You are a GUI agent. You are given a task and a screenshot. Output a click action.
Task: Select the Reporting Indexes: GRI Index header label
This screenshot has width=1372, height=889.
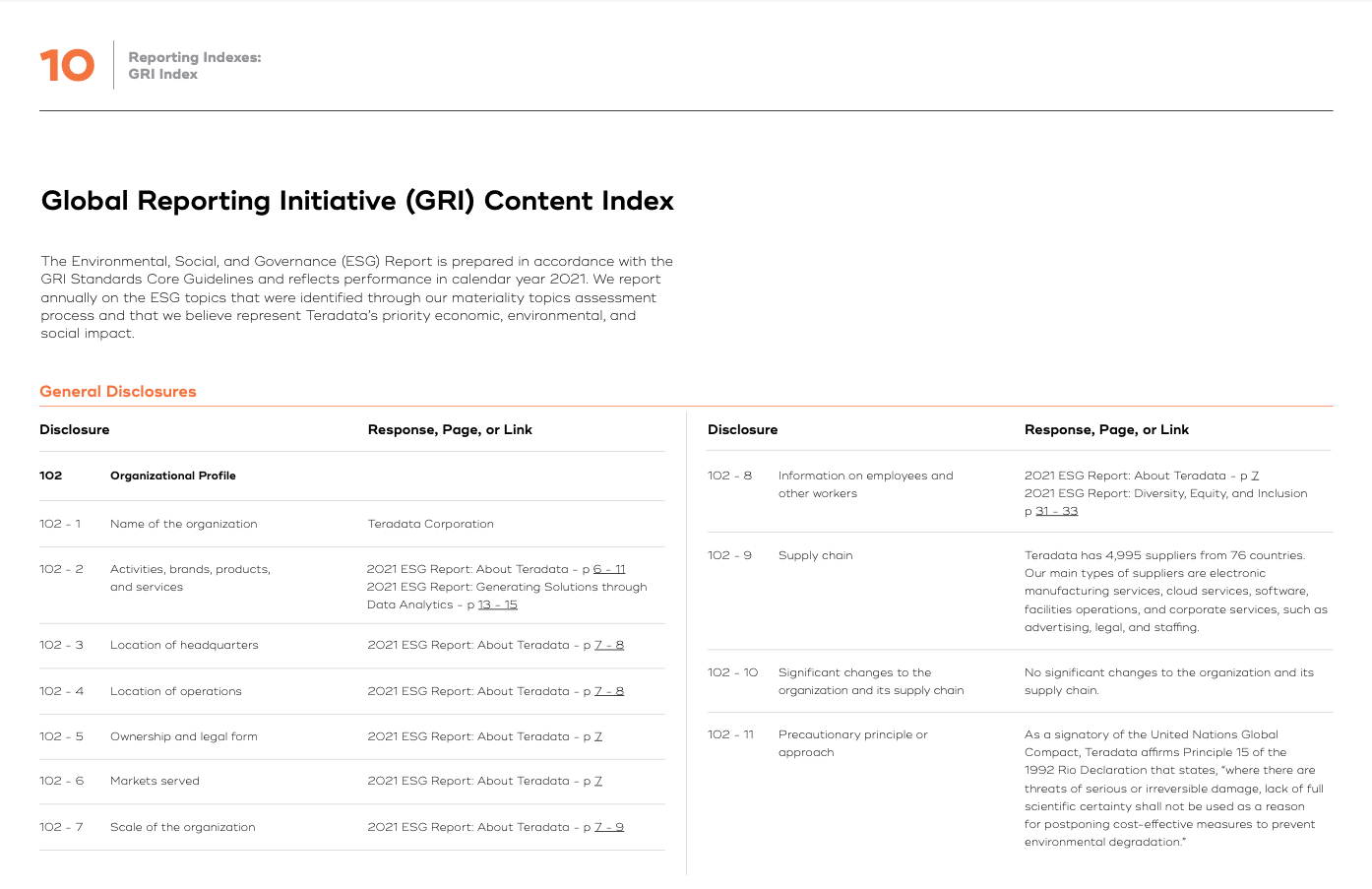coord(194,66)
